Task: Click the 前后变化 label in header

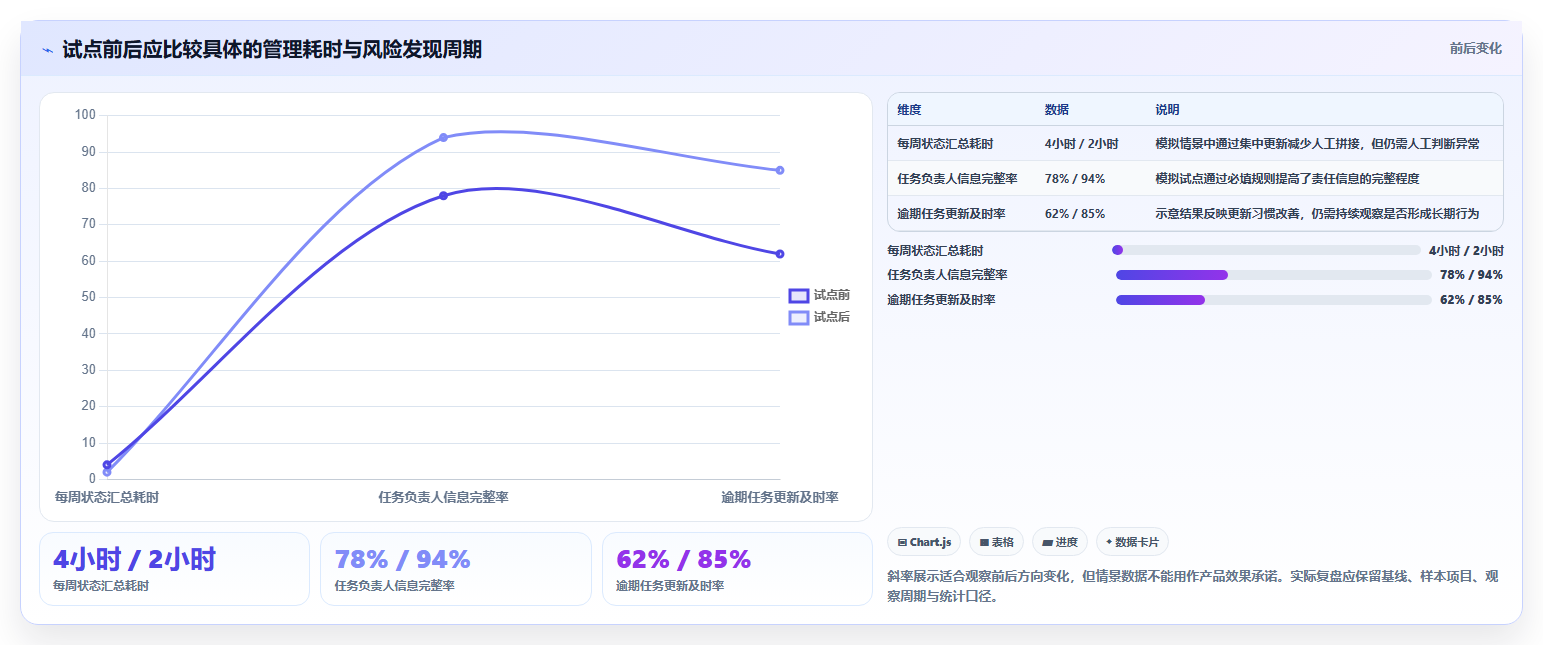Action: [1475, 48]
